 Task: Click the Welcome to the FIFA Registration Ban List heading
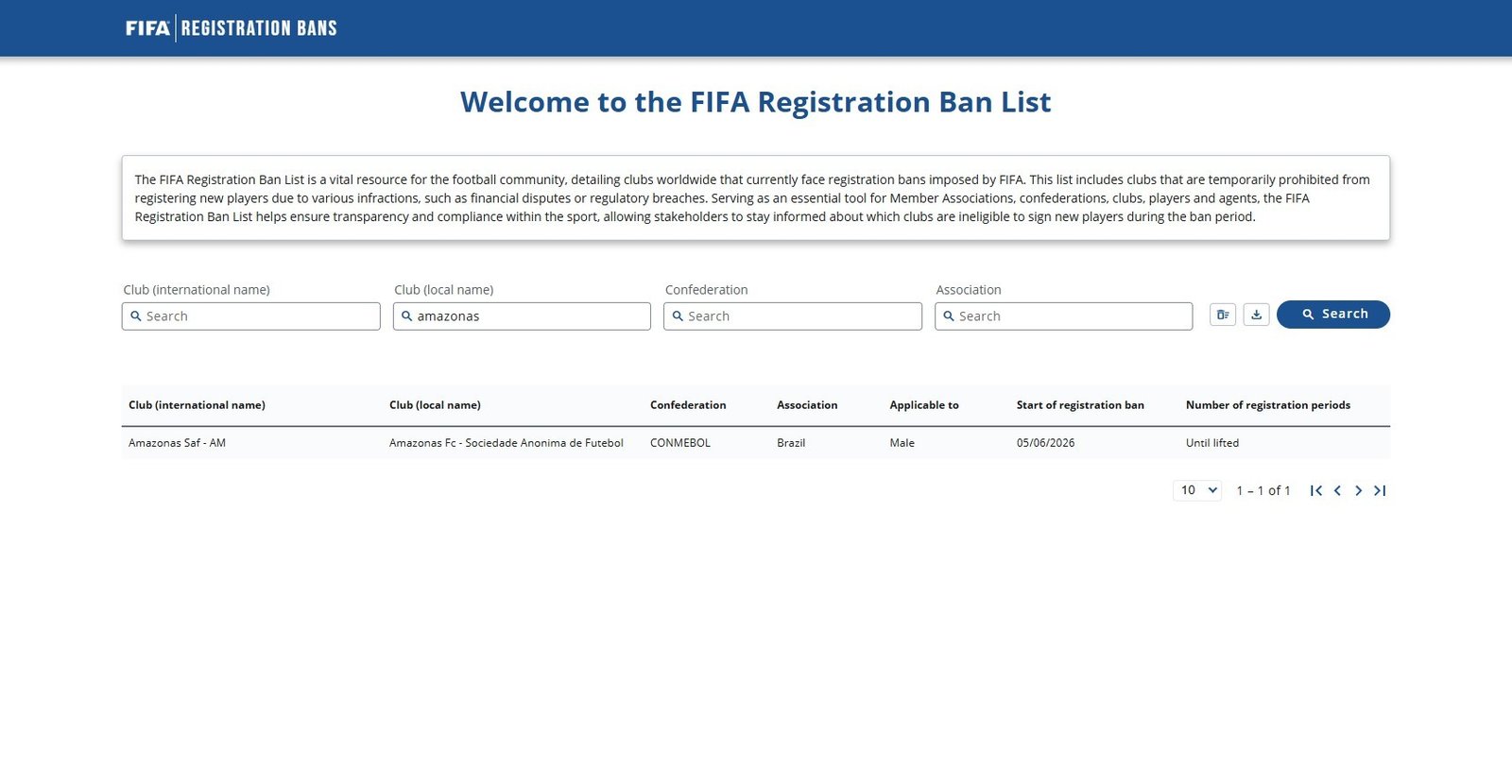tap(756, 102)
